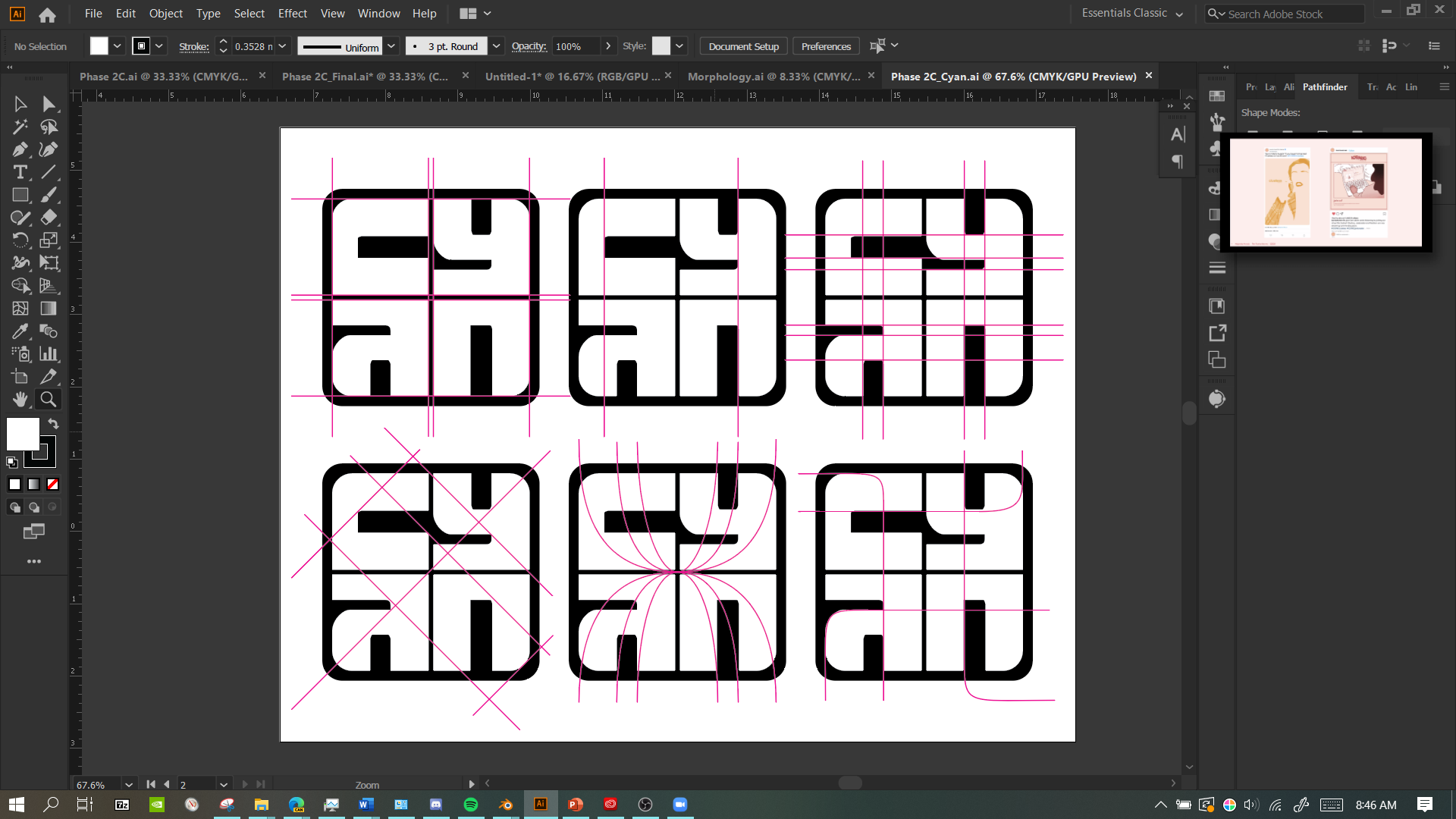Click the Document Setup button
This screenshot has width=1456, height=819.
coord(743,46)
